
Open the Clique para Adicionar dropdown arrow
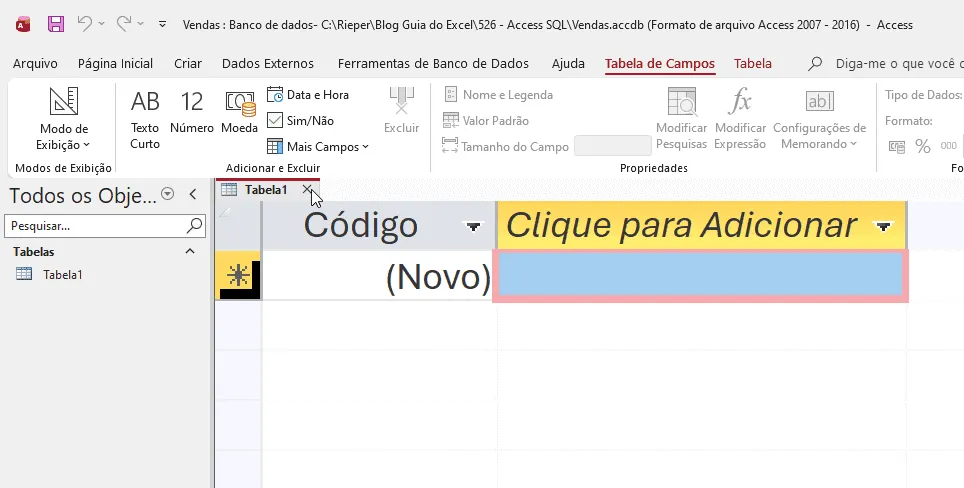click(x=883, y=227)
